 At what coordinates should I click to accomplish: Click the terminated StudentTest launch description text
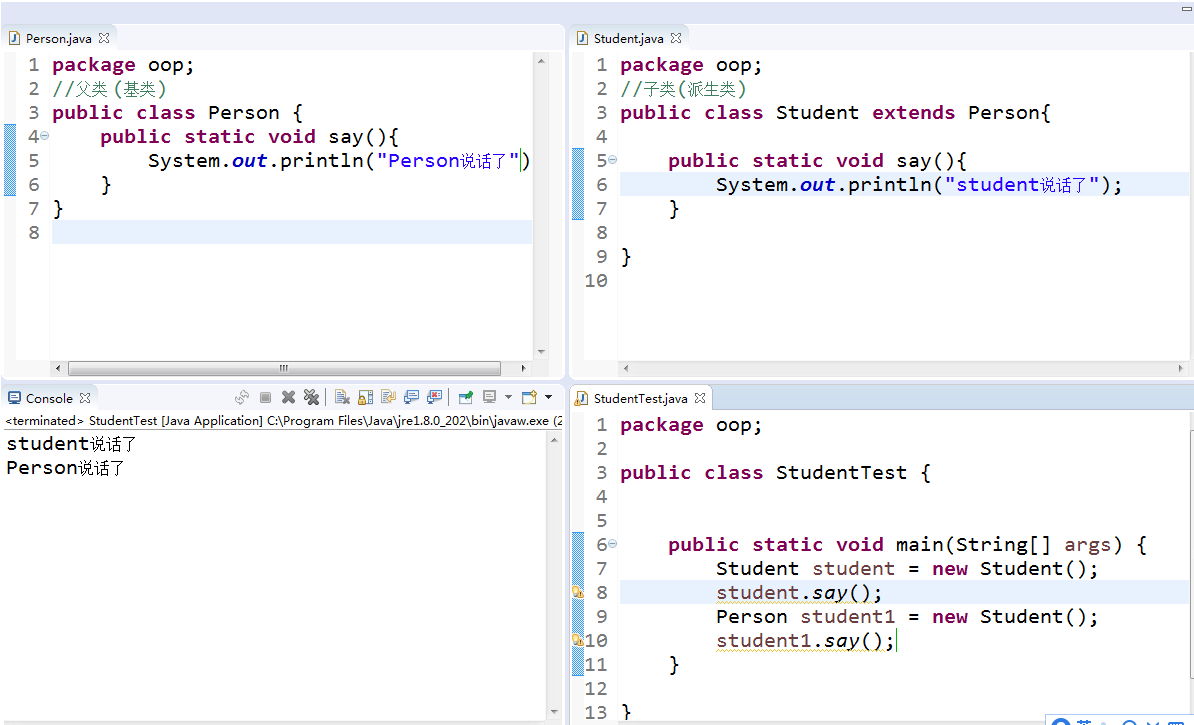pyautogui.click(x=283, y=420)
